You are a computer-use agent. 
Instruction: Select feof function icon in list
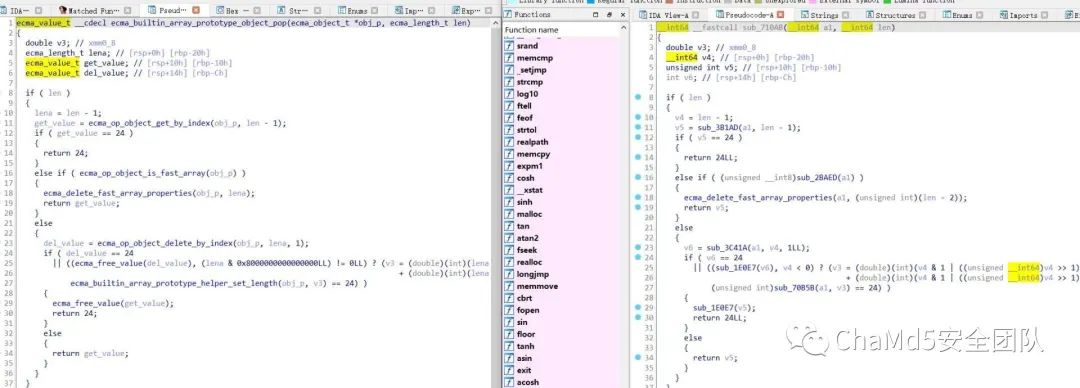[510, 118]
